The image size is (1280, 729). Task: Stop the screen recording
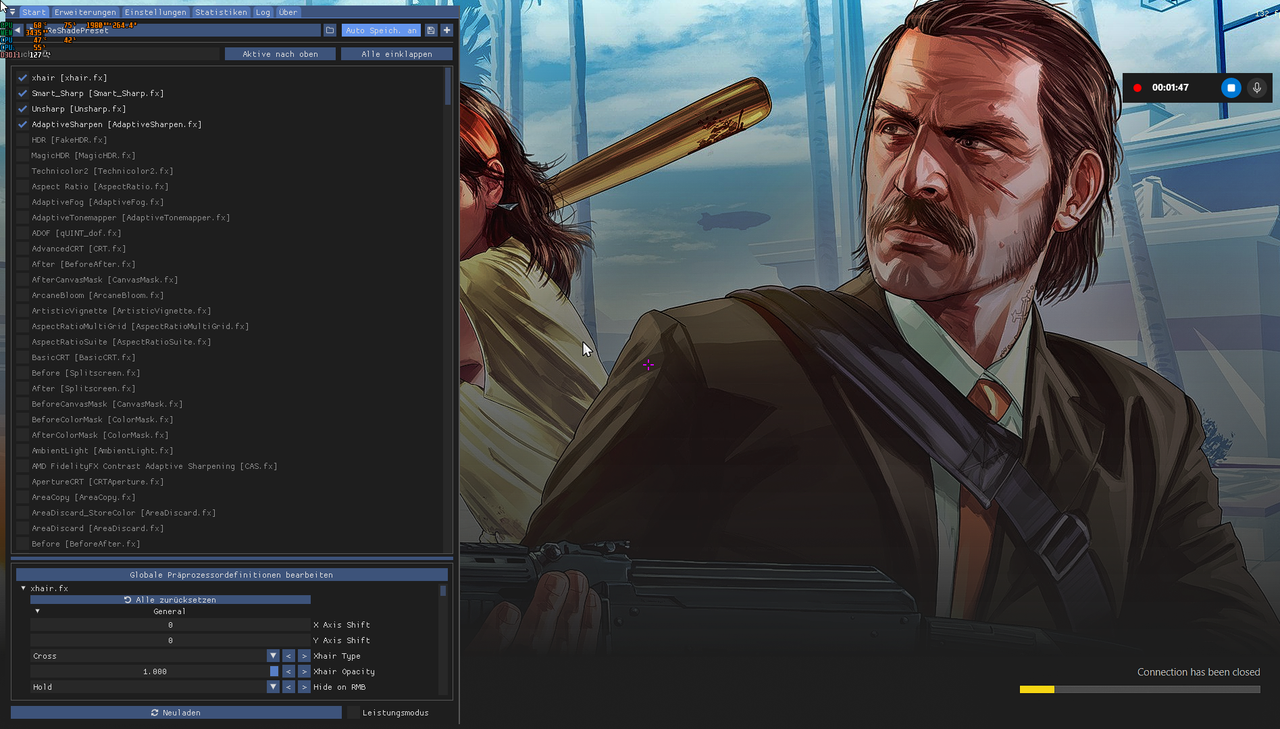1232,88
